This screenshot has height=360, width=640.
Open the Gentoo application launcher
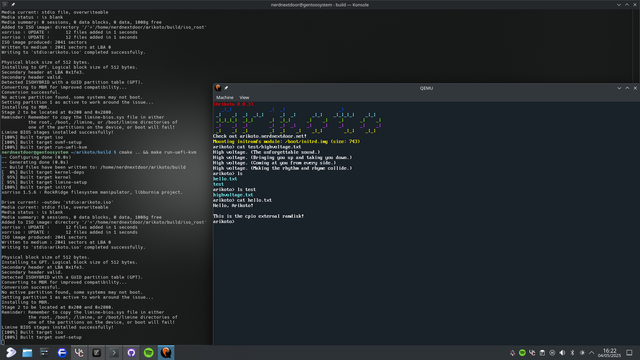tap(11, 353)
